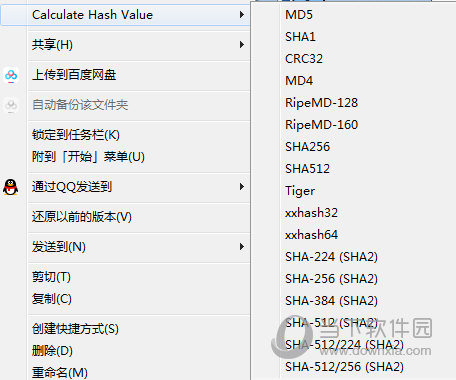Screen dimensions: 456x380
Task: Expand the 共享(H) submenu arrow
Action: coord(242,45)
